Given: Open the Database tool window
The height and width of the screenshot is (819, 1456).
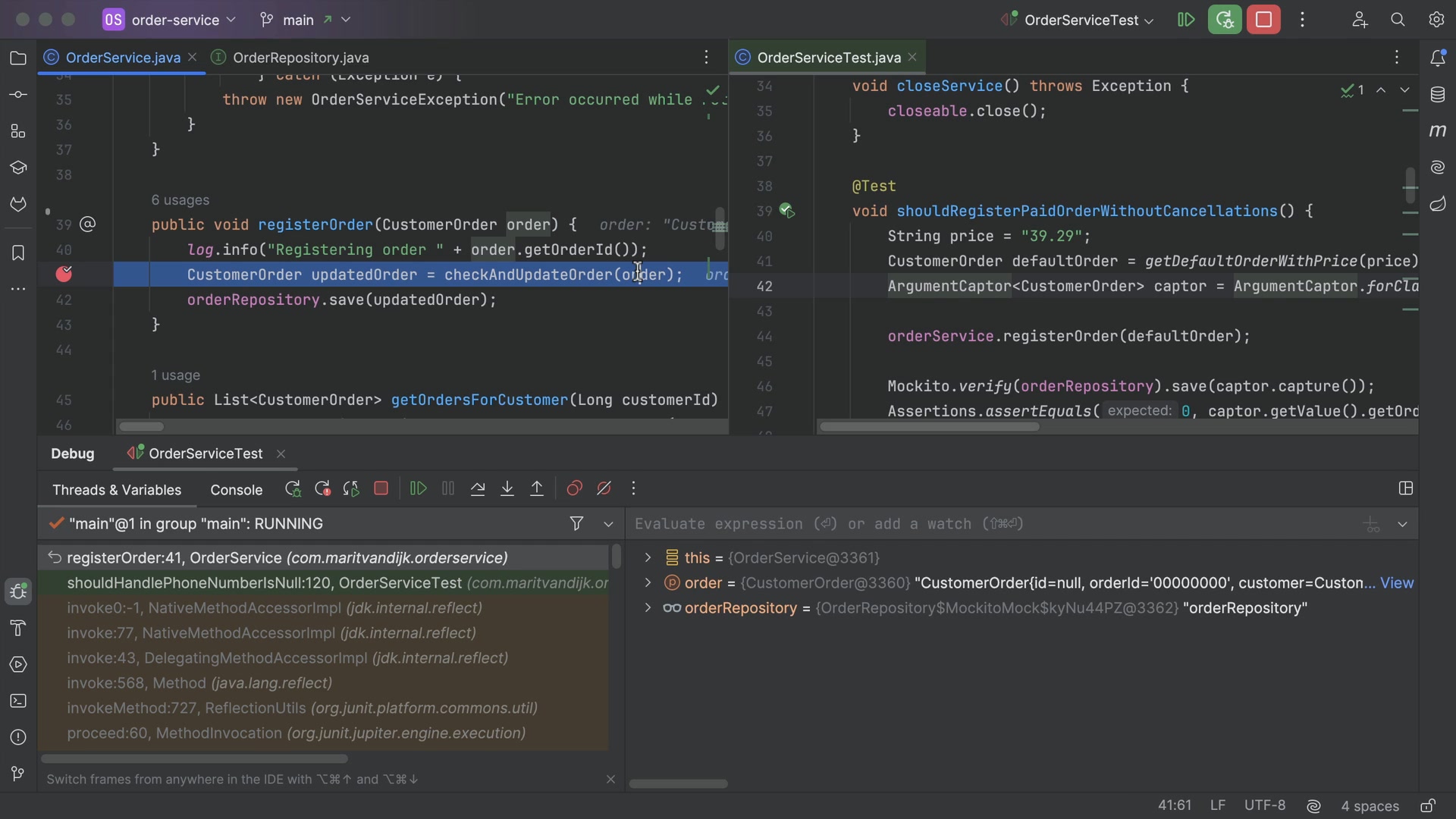Looking at the screenshot, I should 1437,95.
